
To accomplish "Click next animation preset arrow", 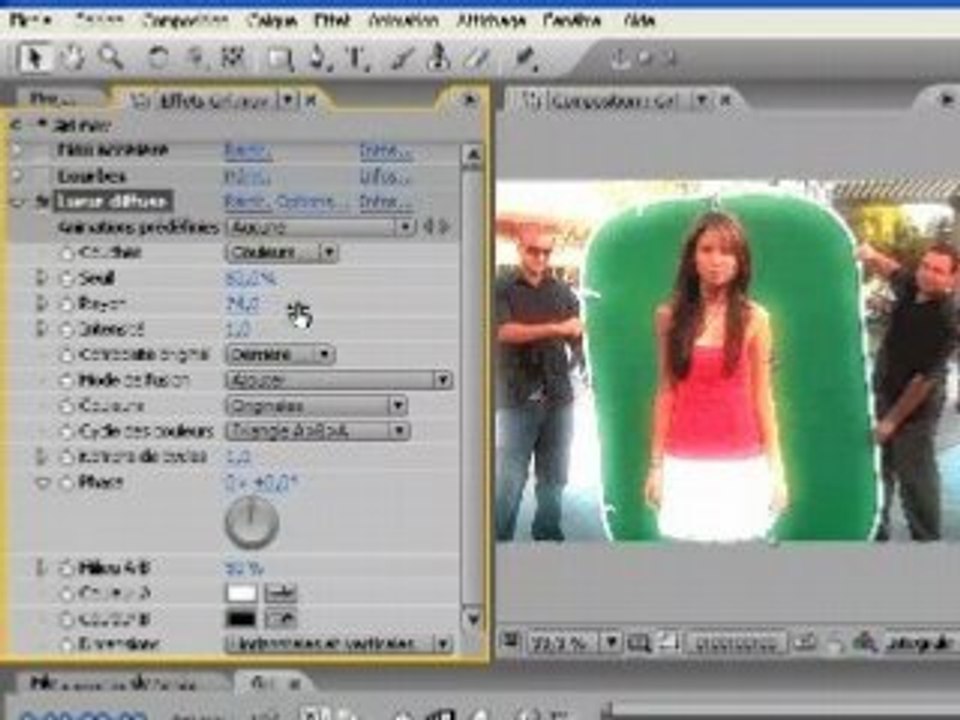I will coord(445,227).
